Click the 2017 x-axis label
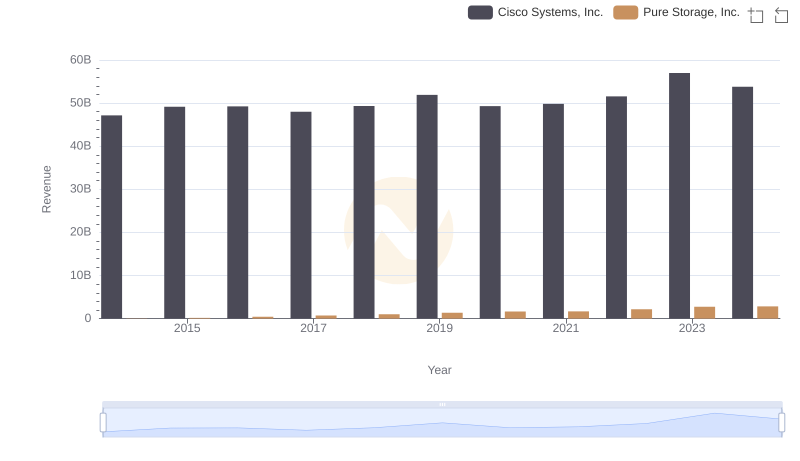The width and height of the screenshot is (800, 461). coord(313,328)
